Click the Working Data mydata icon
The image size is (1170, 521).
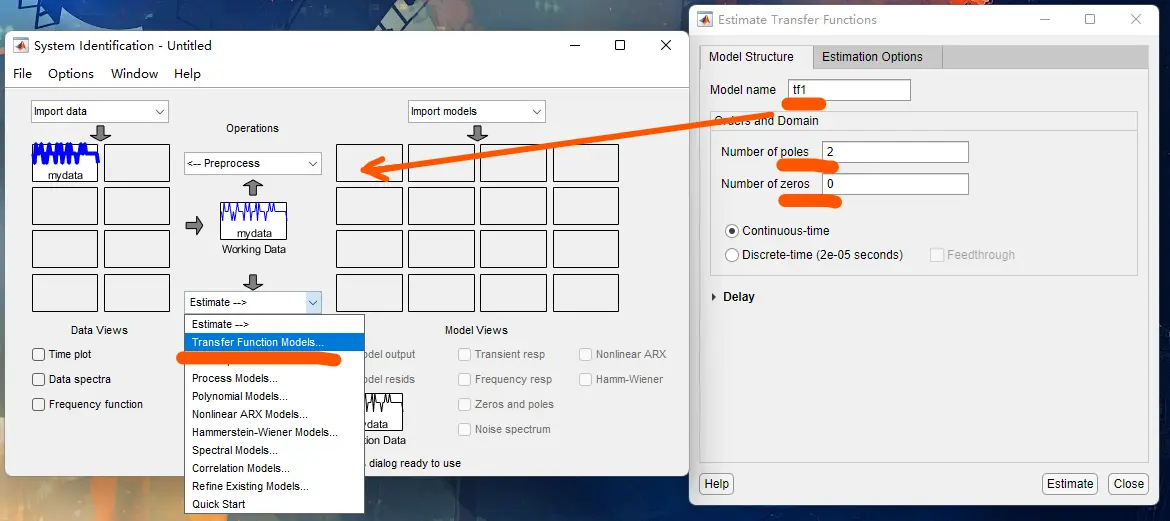point(254,221)
